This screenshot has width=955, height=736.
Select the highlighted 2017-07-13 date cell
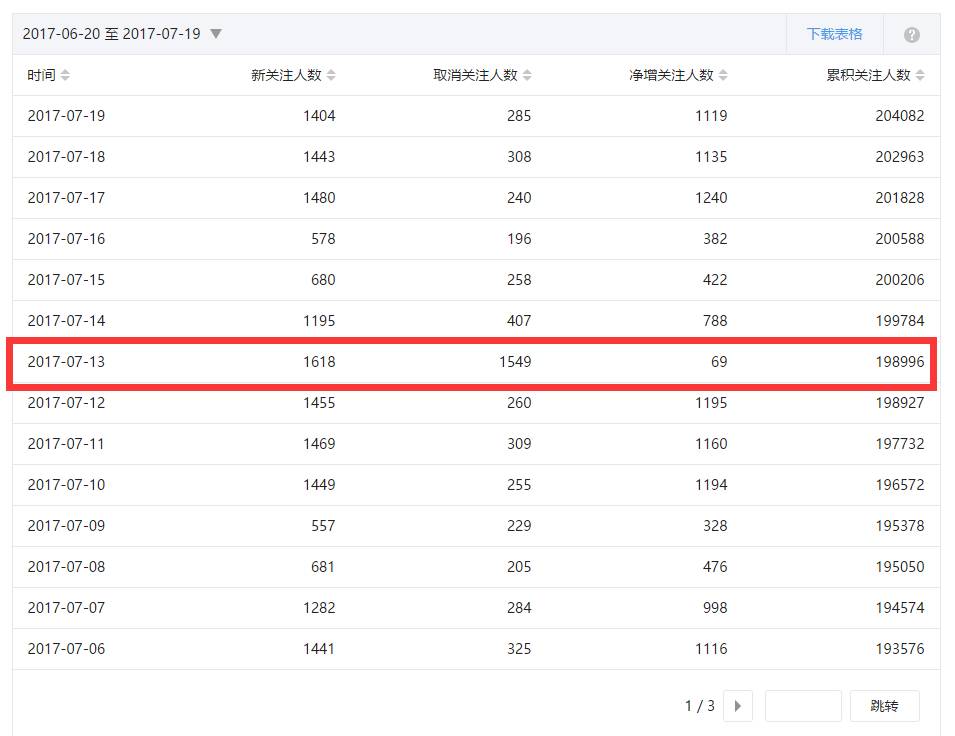66,362
